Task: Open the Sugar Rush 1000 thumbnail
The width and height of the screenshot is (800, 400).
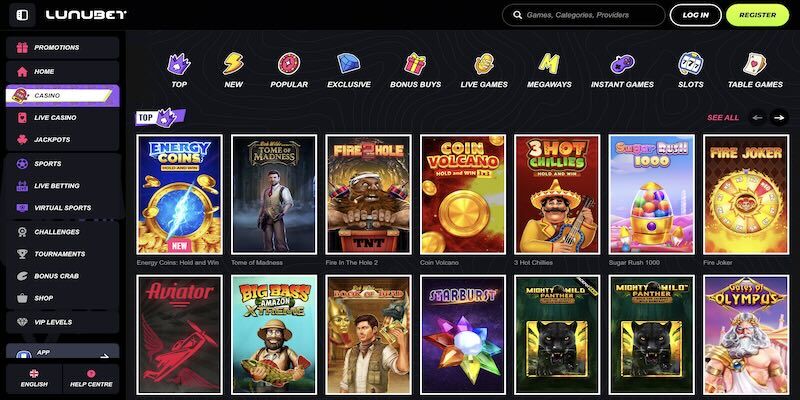Action: click(652, 194)
